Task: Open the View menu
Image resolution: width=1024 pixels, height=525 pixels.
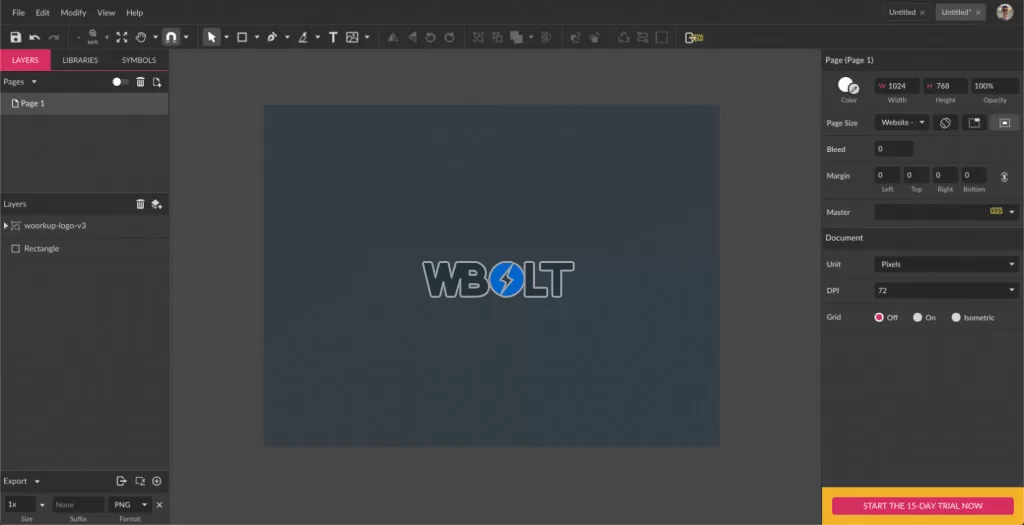Action: tap(106, 12)
